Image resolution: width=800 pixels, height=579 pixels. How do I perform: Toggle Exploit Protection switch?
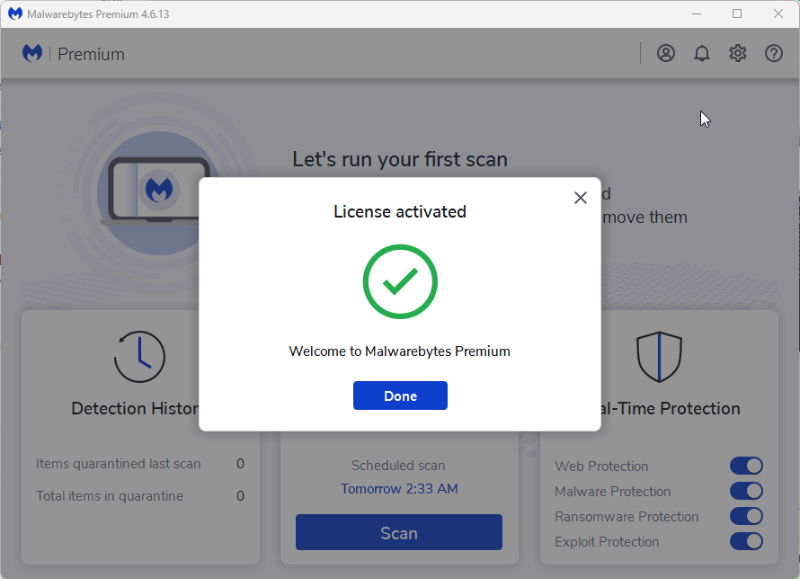746,541
